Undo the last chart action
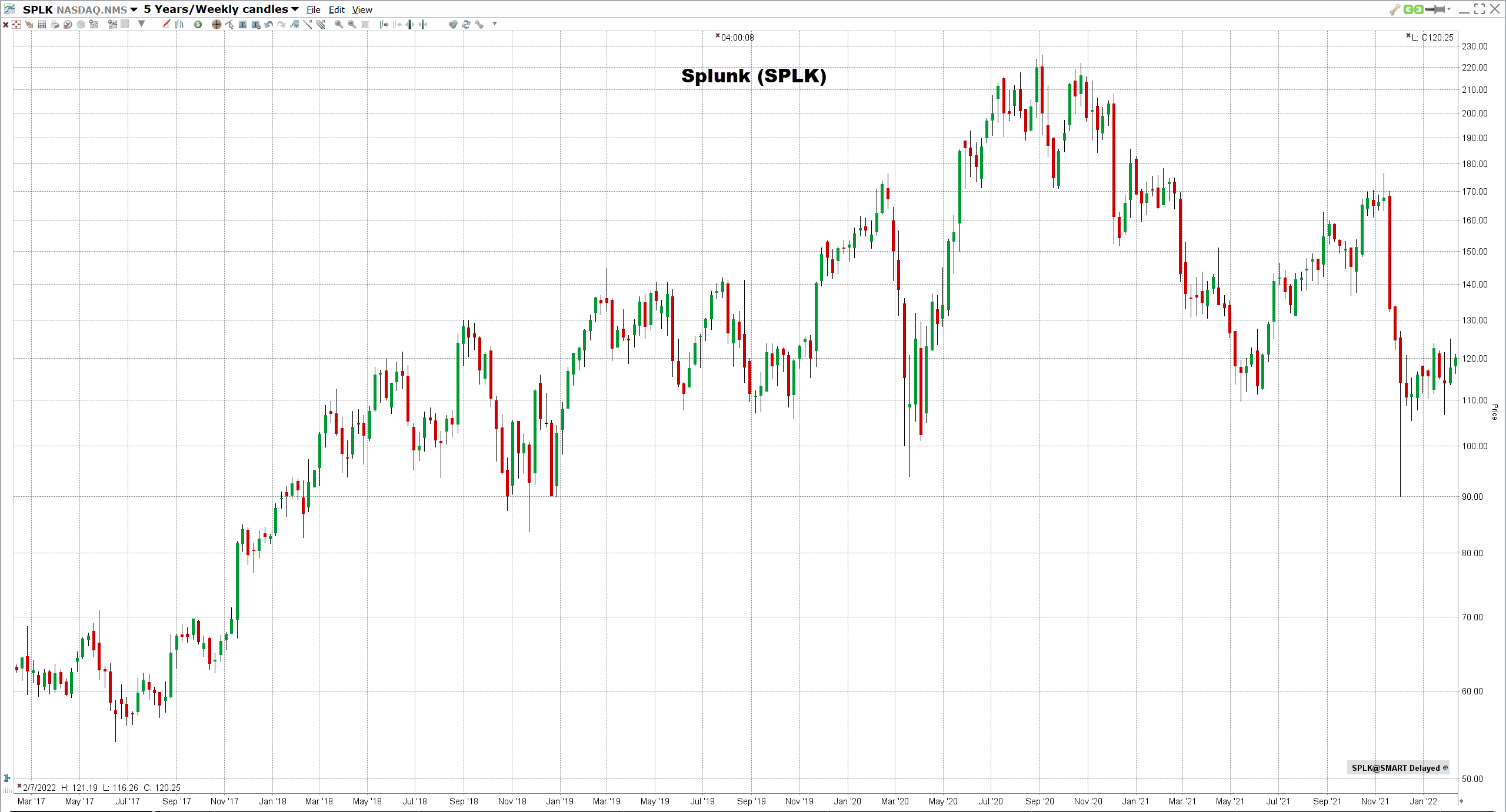Viewport: 1506px width, 812px height. tap(268, 24)
